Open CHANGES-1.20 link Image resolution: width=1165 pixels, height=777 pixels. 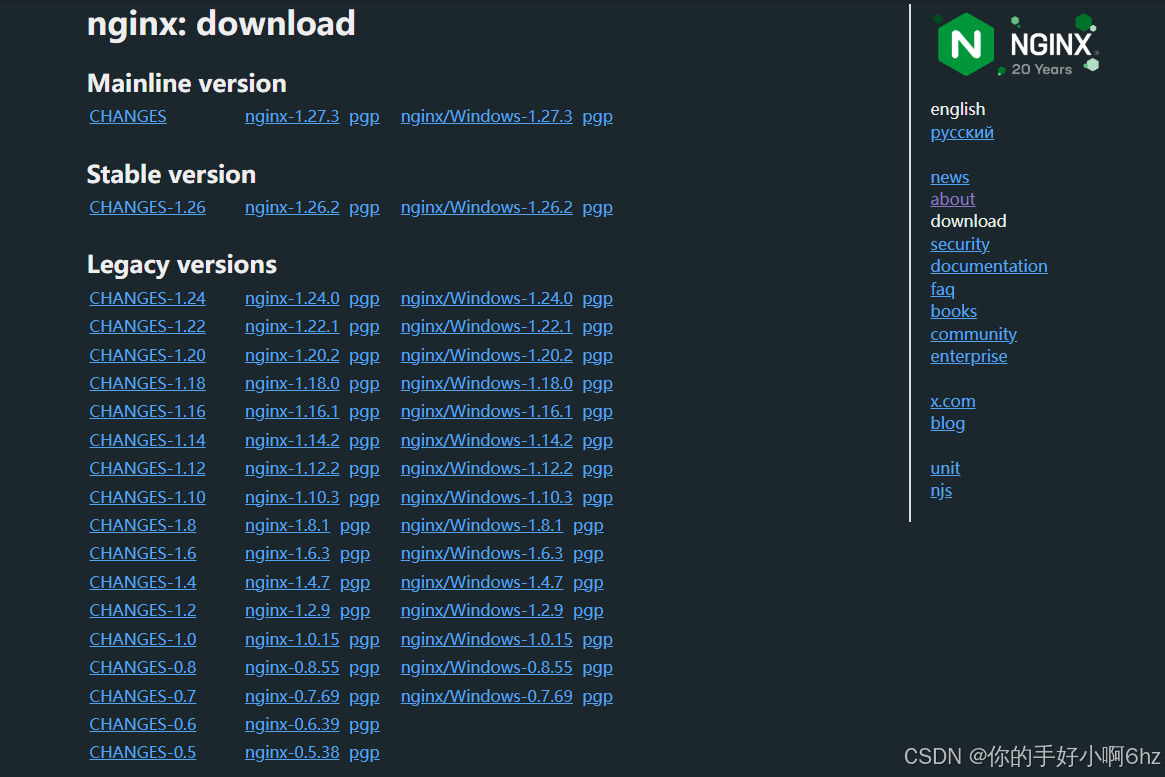click(x=147, y=356)
